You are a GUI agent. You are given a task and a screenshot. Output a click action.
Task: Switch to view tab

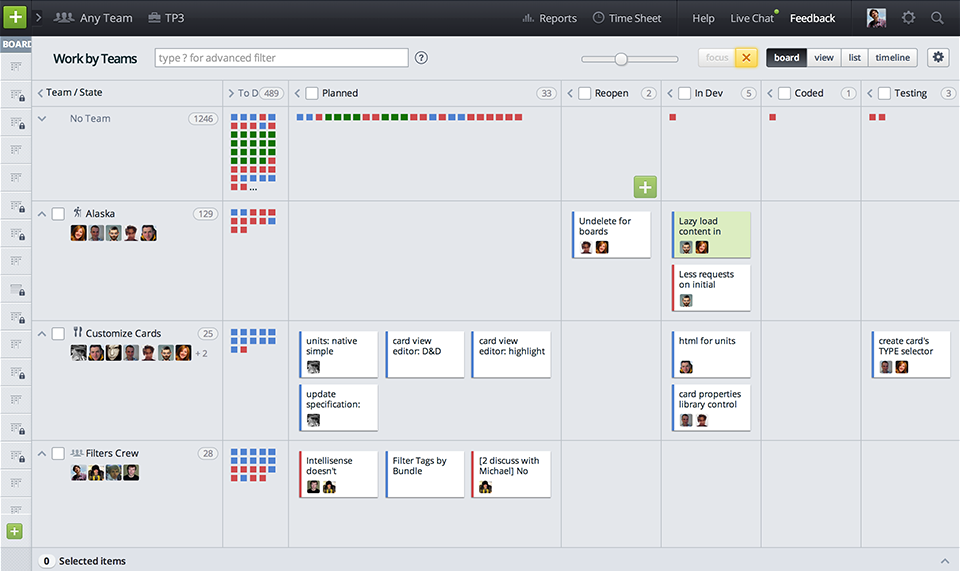[x=823, y=58]
